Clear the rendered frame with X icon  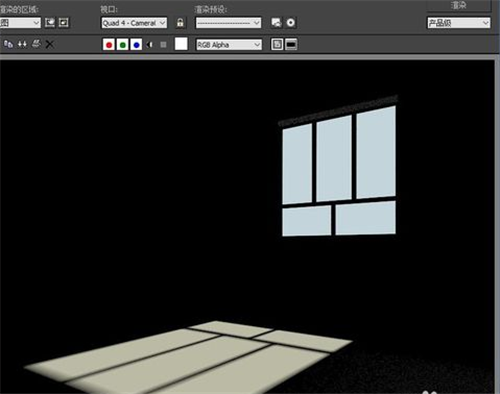(50, 44)
